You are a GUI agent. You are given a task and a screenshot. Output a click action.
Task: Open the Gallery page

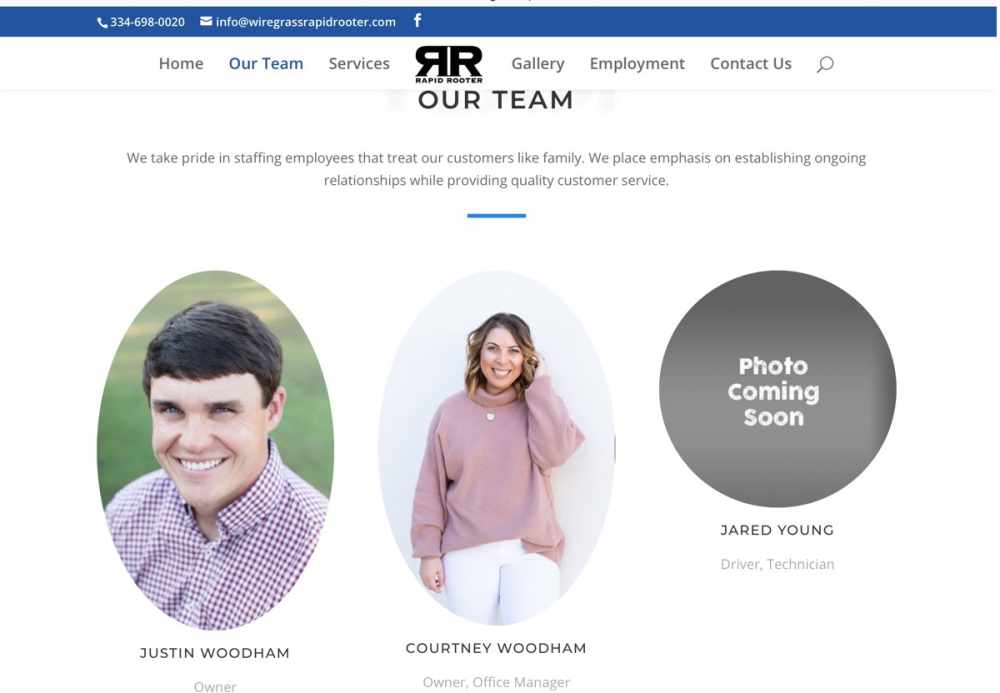[x=538, y=64]
